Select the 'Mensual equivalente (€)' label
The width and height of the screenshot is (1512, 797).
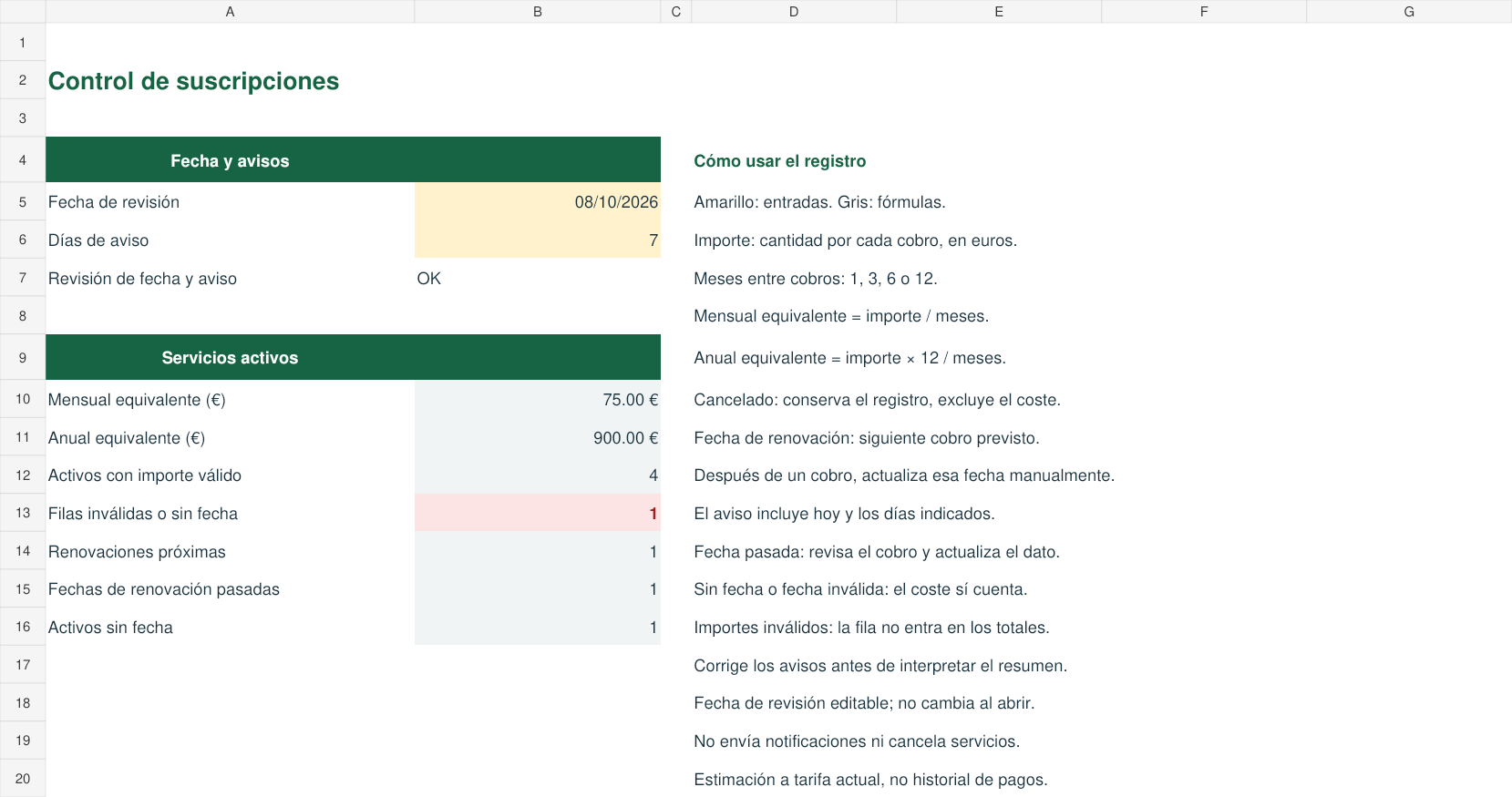click(137, 400)
